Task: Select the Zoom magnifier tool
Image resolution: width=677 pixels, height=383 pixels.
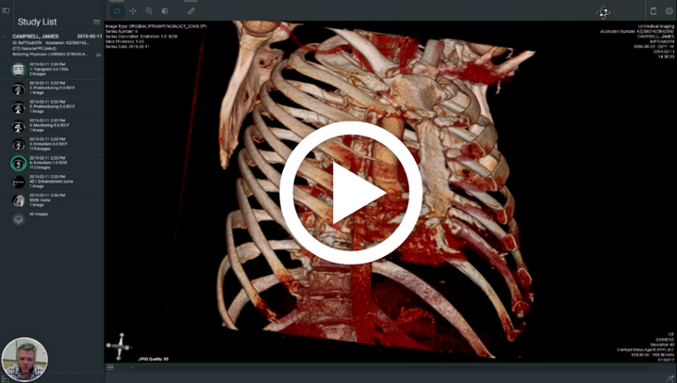Action: point(149,11)
